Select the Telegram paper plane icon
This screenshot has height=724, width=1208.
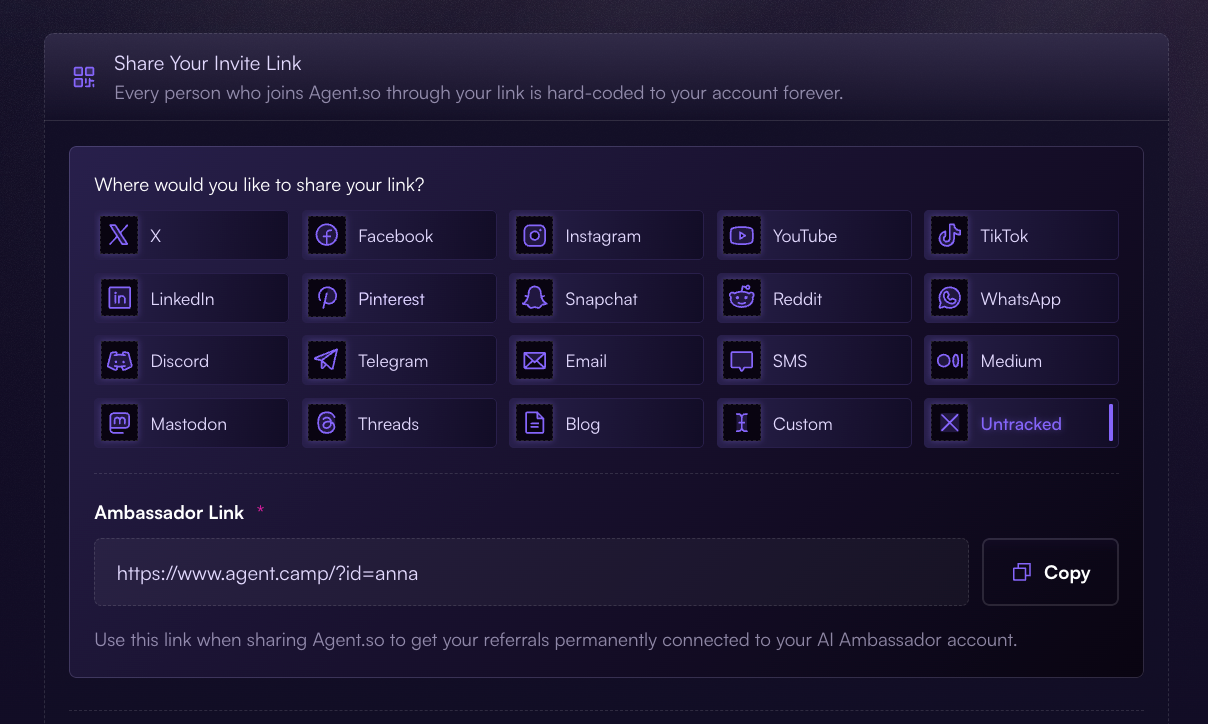(x=327, y=361)
